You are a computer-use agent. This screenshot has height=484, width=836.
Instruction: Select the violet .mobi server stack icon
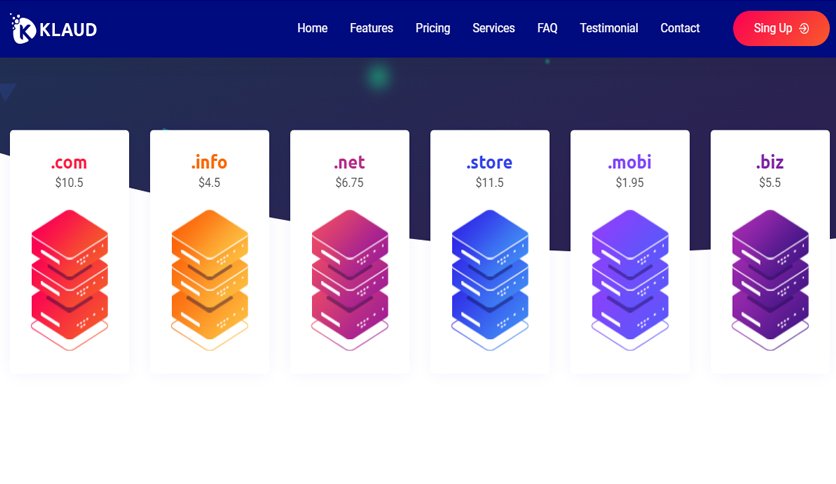(630, 280)
